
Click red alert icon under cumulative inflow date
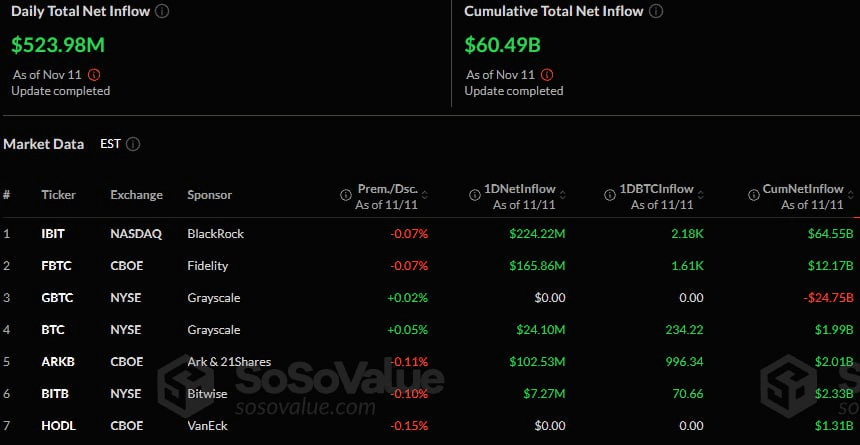(x=547, y=74)
